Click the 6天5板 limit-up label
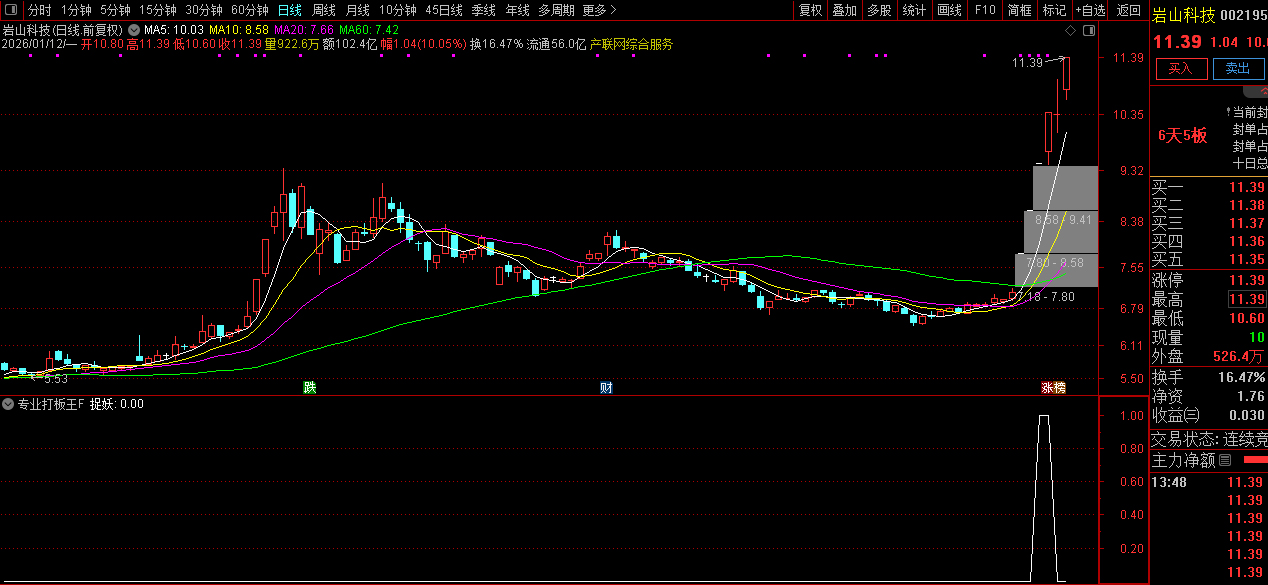This screenshot has height=585, width=1268. [x=1183, y=135]
